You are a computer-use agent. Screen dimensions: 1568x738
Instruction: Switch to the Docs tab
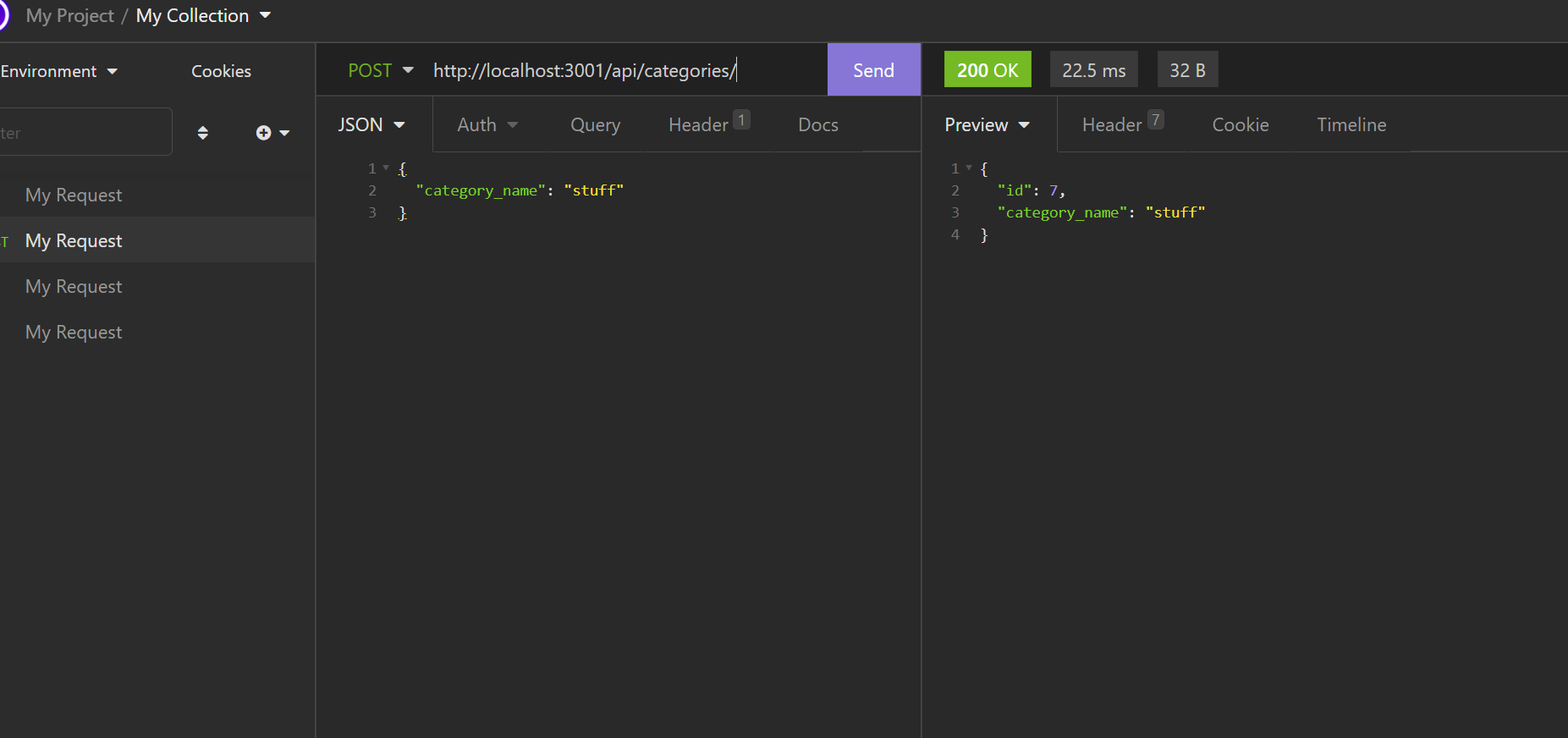[x=818, y=124]
